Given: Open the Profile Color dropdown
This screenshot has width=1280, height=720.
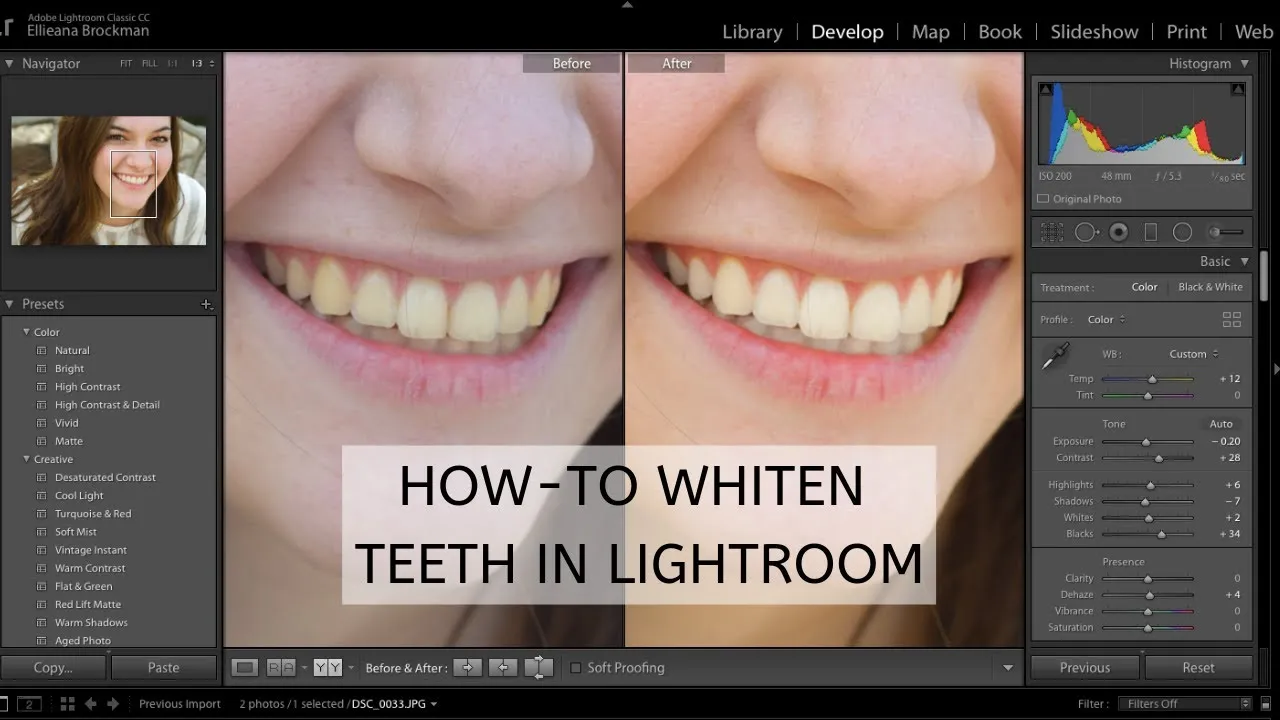Looking at the screenshot, I should pyautogui.click(x=1106, y=320).
